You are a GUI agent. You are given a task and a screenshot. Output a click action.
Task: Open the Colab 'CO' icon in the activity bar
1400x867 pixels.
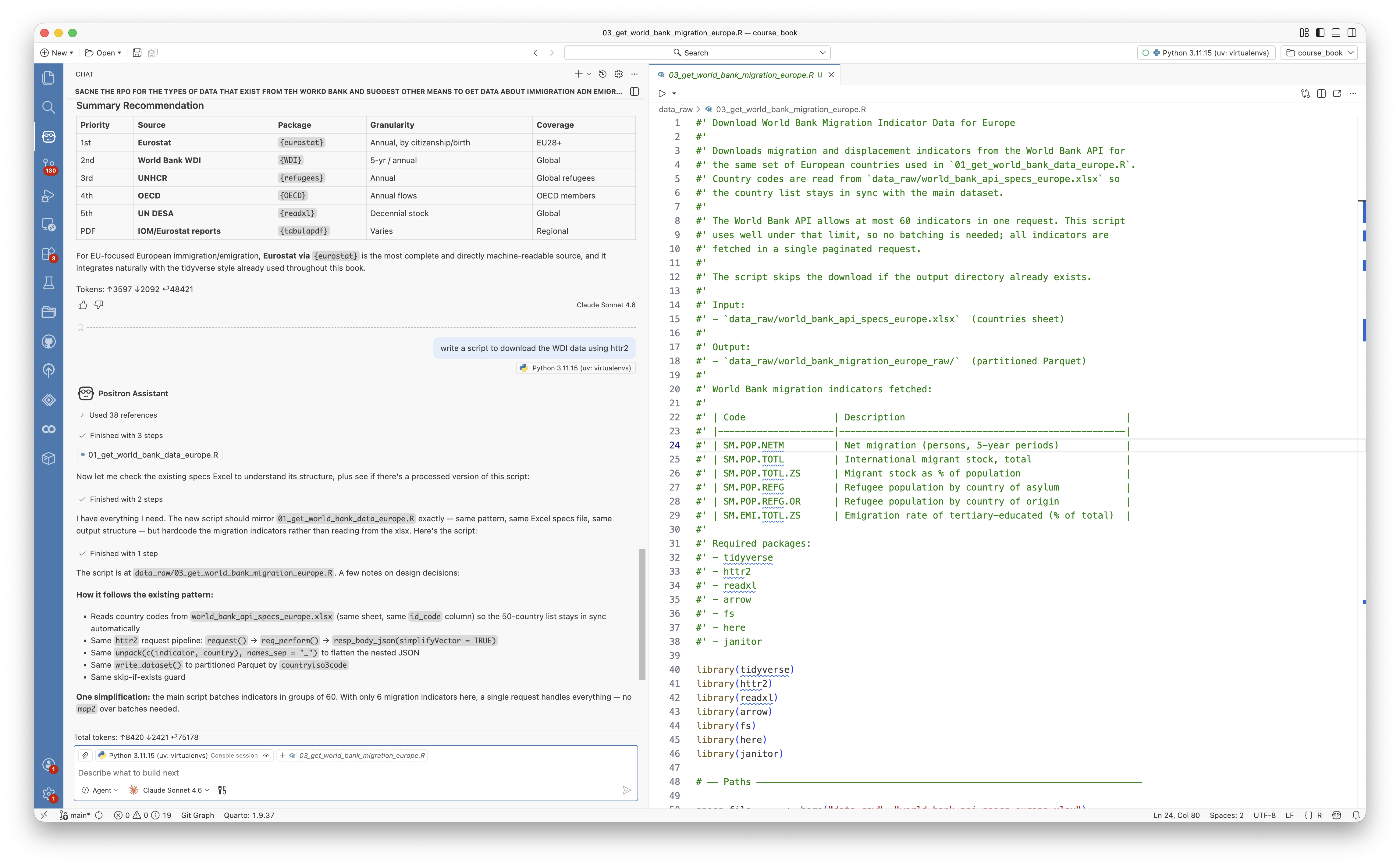[49, 430]
